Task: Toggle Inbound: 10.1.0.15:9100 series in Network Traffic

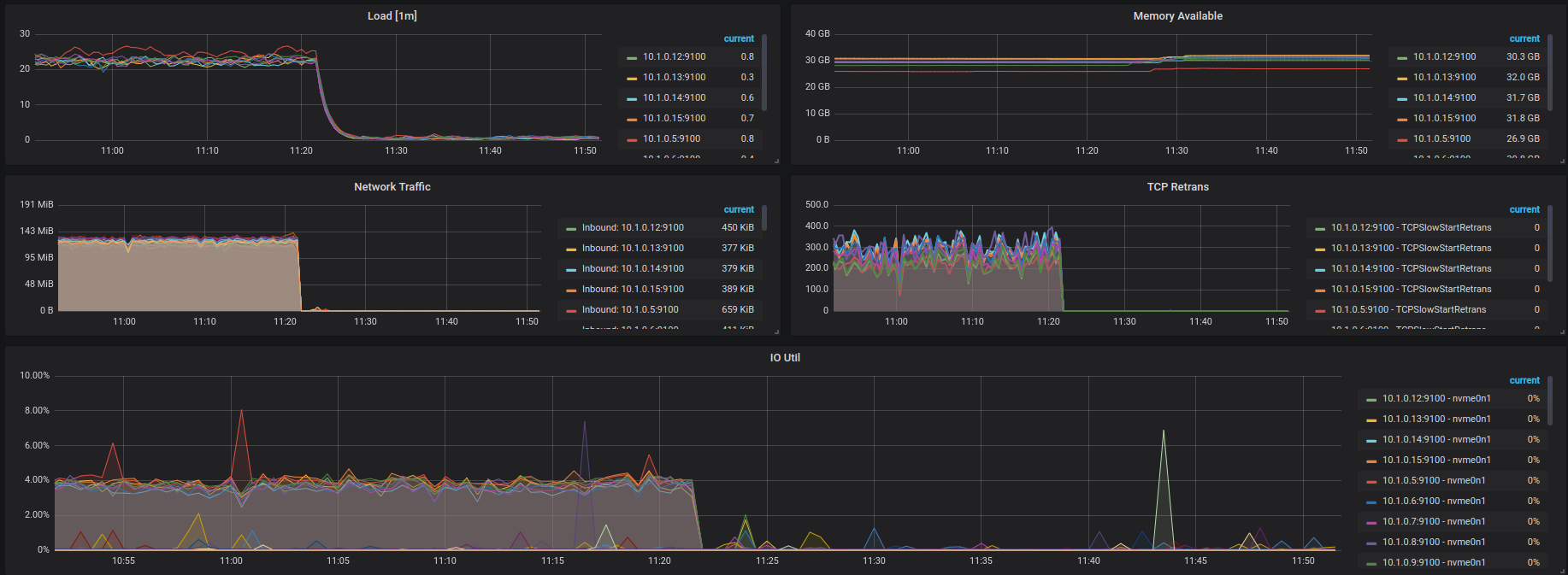Action: pyautogui.click(x=633, y=289)
